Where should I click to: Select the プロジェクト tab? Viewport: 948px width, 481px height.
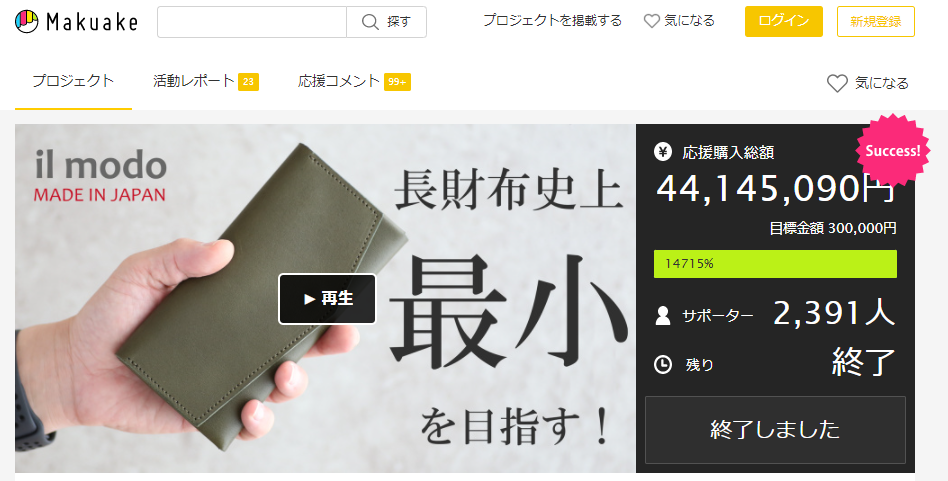[73, 82]
